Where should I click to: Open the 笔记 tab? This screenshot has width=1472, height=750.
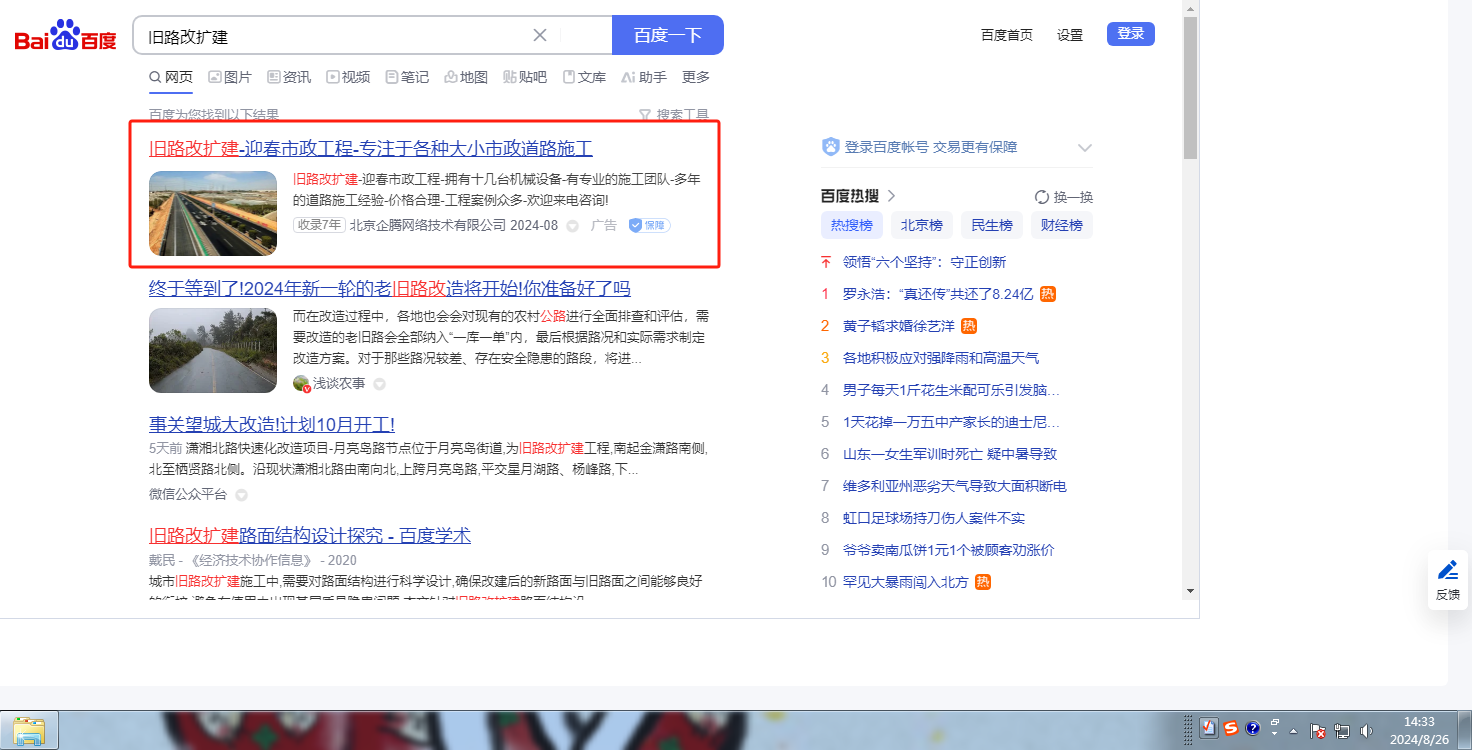pos(407,77)
